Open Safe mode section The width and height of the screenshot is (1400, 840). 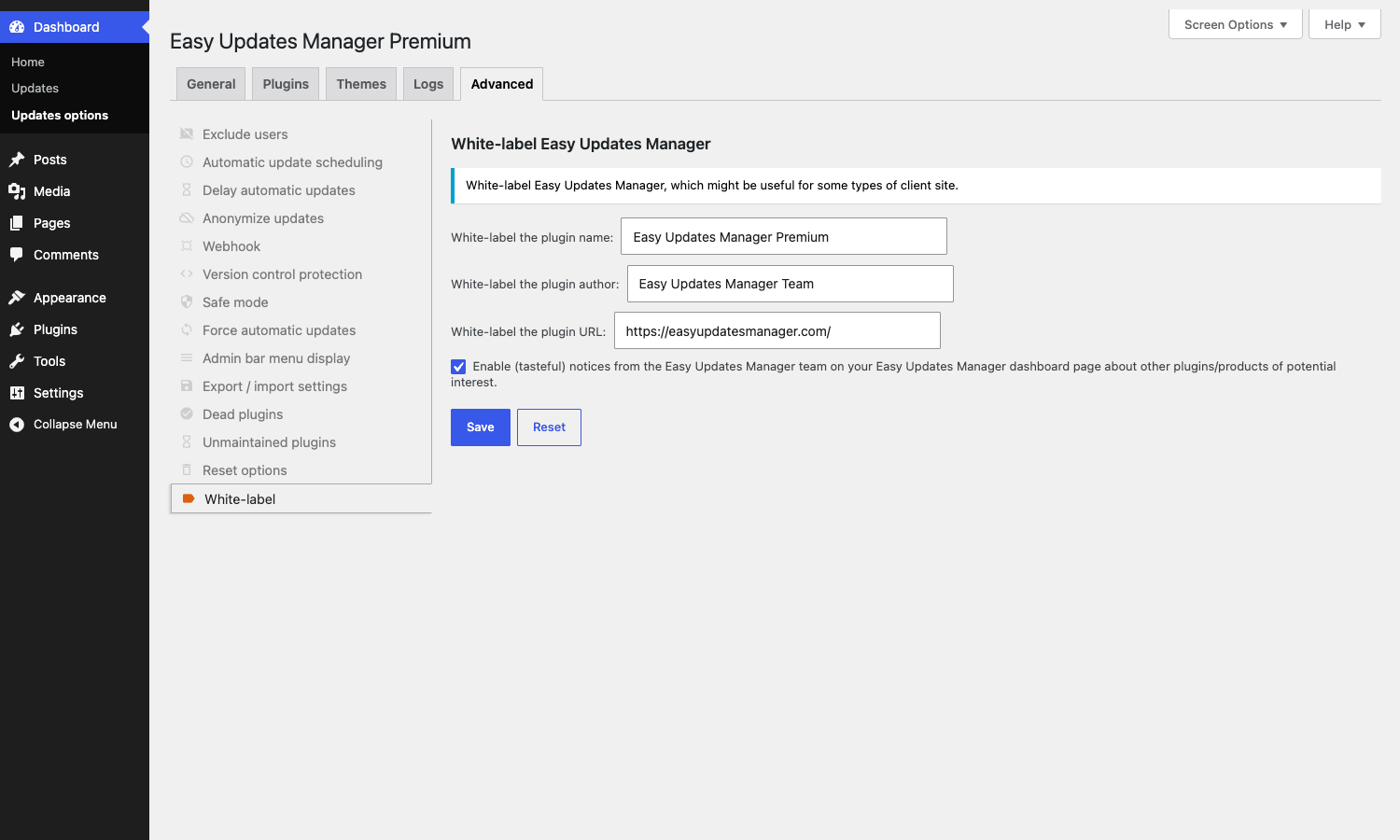tap(235, 302)
